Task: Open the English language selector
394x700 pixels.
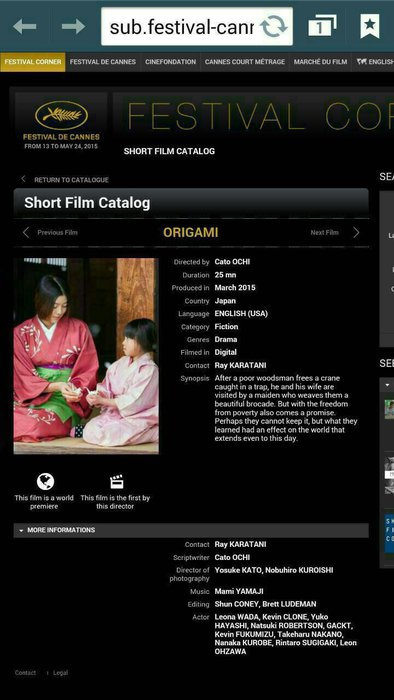Action: 375,62
